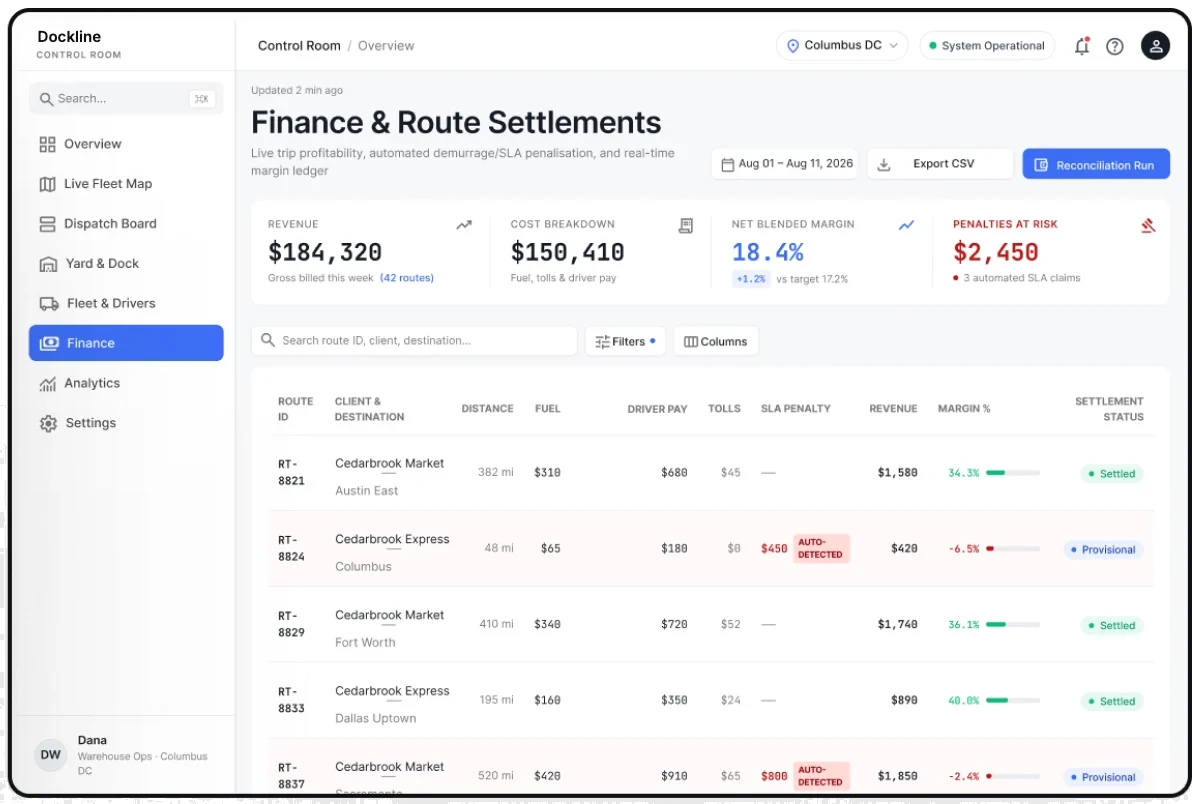
Task: Click the AUTO-DETECTED badge on RT-8837
Action: pyautogui.click(x=820, y=776)
